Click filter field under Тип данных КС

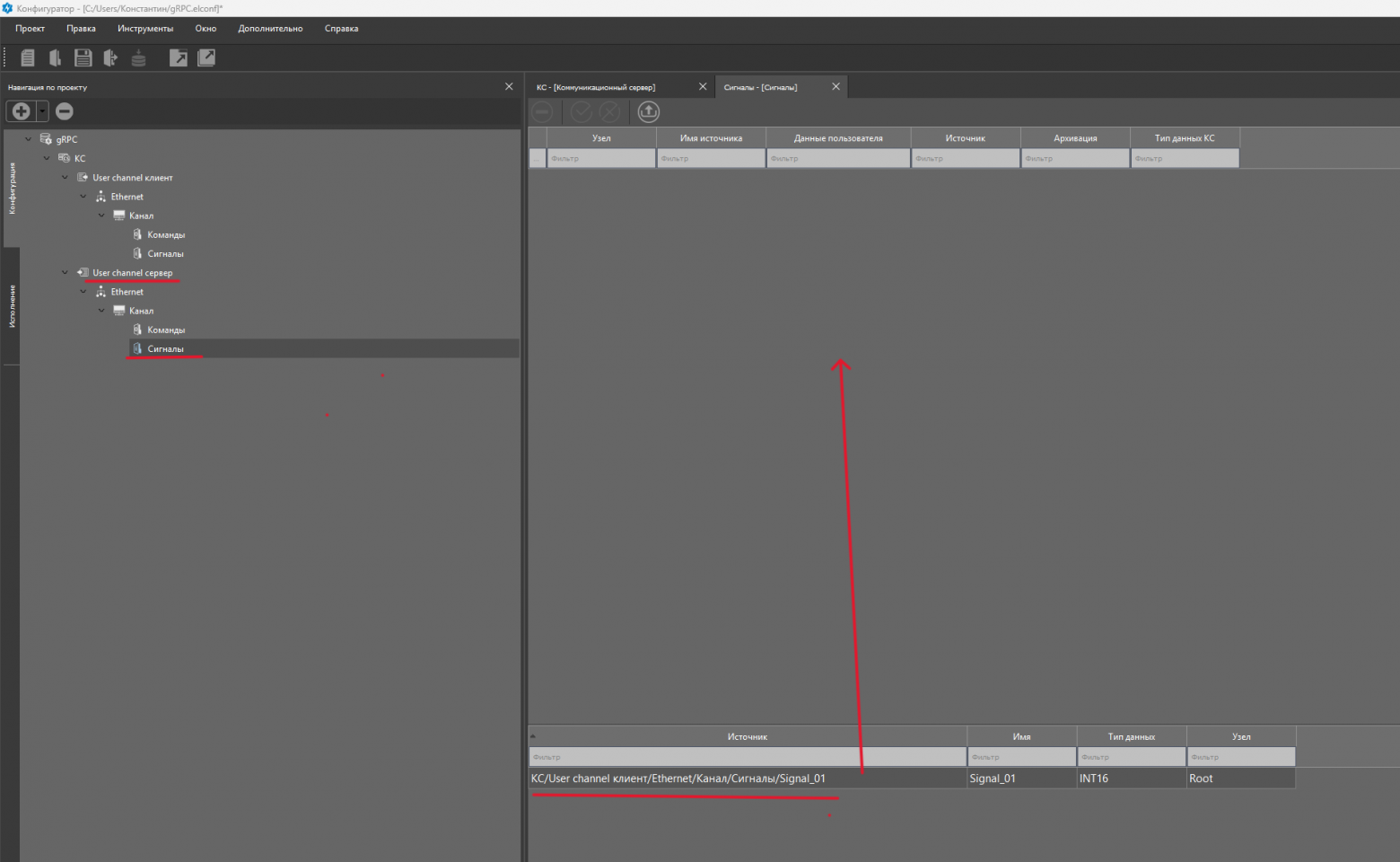1185,158
